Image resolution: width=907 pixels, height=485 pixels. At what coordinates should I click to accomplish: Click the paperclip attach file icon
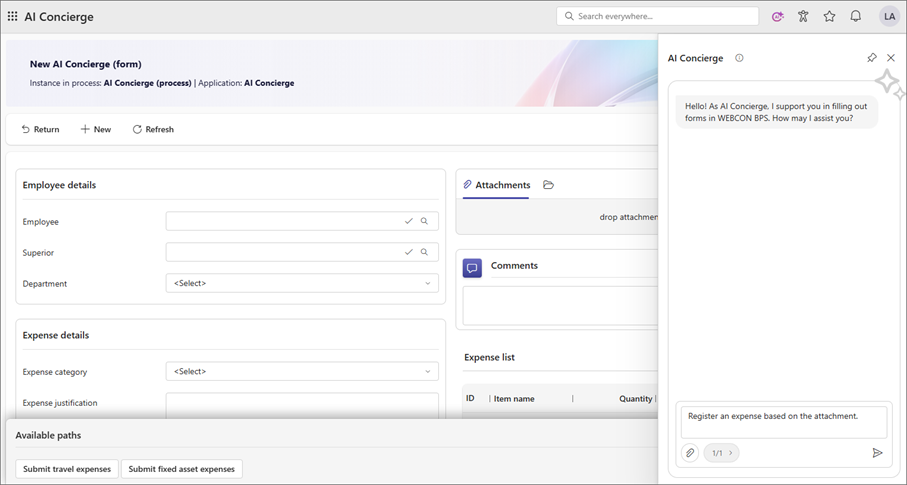[x=690, y=453]
